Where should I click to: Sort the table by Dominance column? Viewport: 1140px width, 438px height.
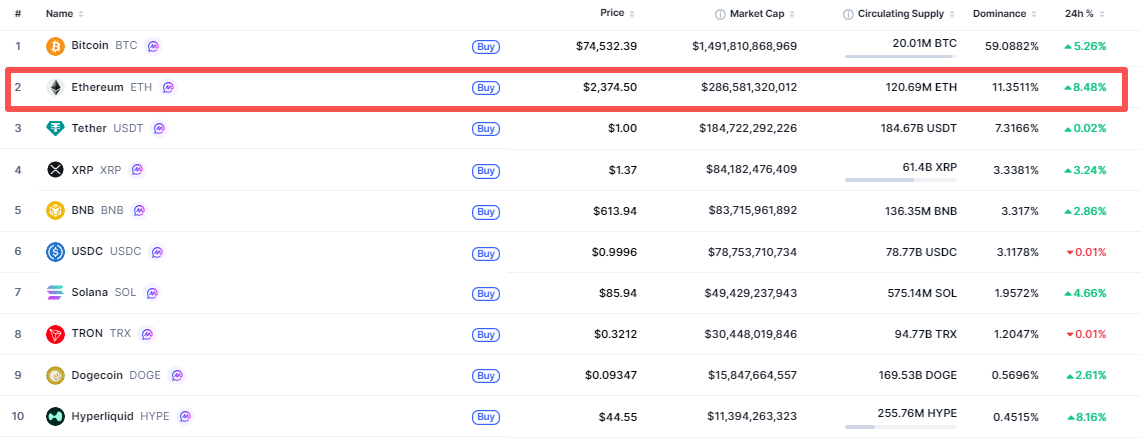(x=1003, y=14)
